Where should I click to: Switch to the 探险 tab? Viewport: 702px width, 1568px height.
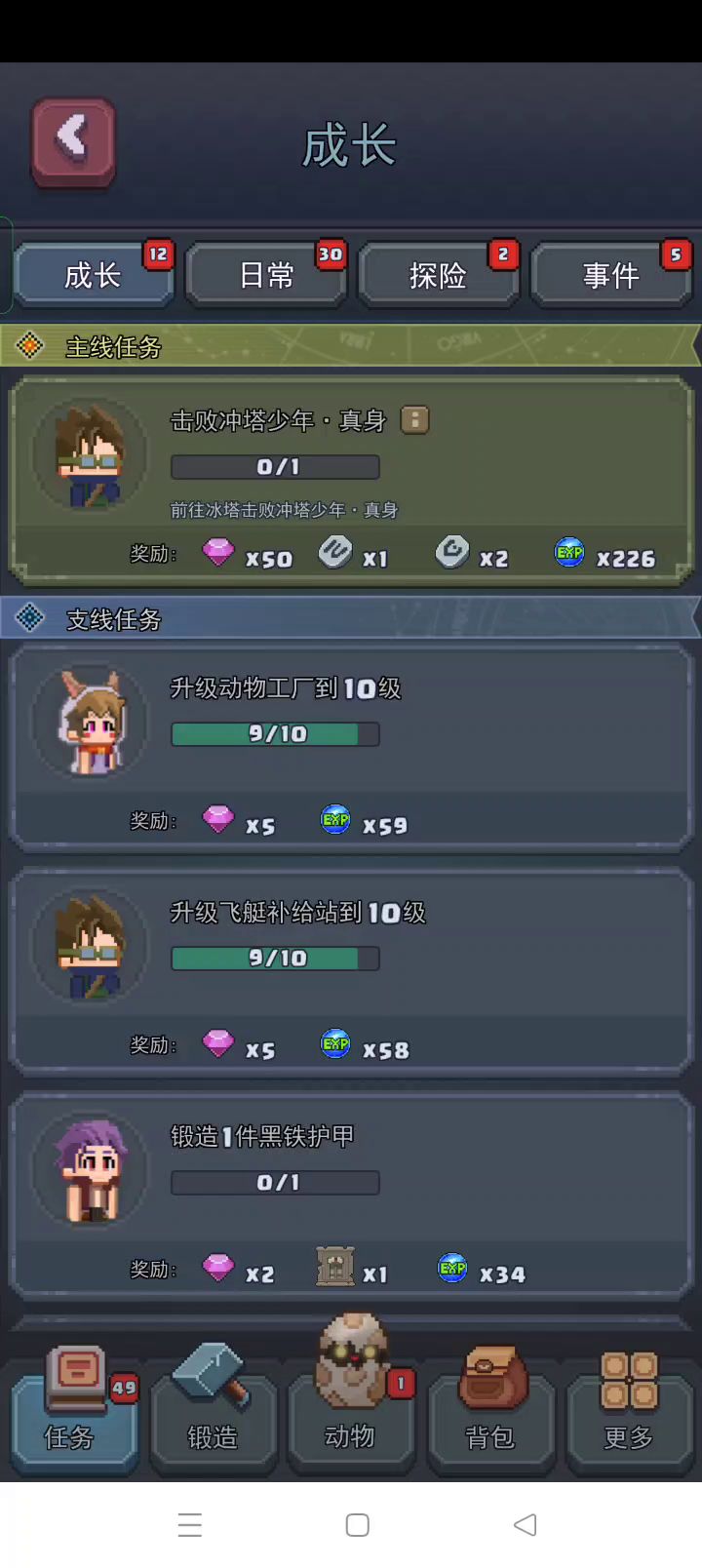[438, 275]
